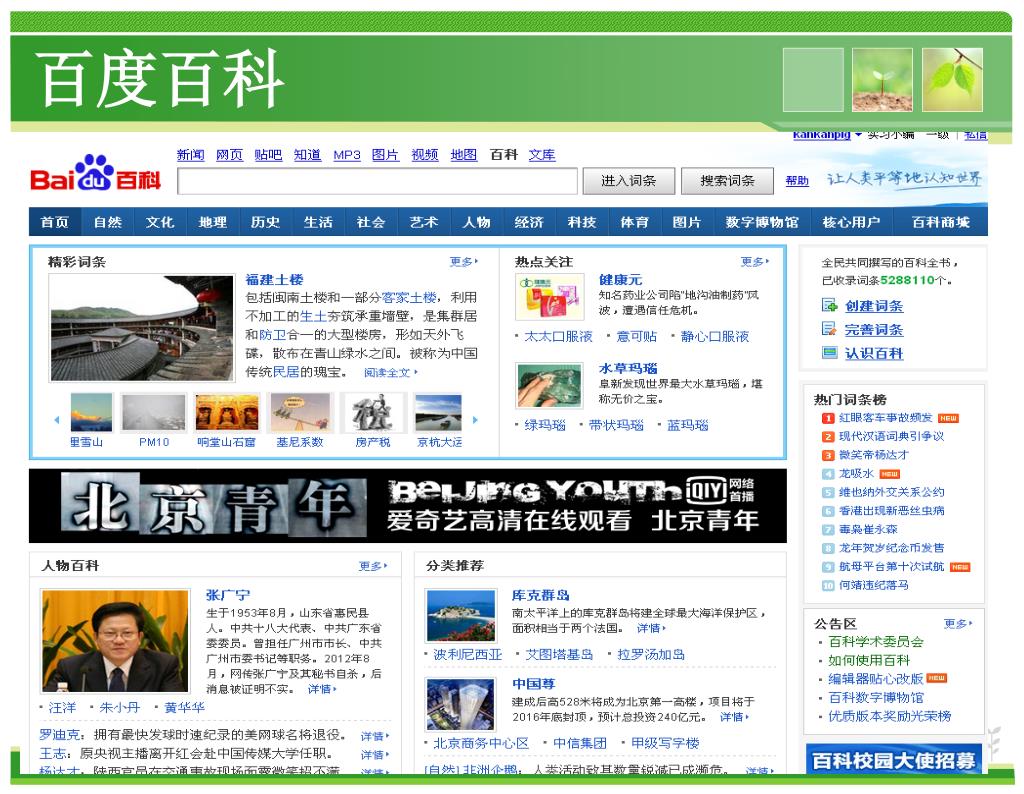Open the 文库 top link
Viewport: 1024px width, 794px height.
coord(542,155)
